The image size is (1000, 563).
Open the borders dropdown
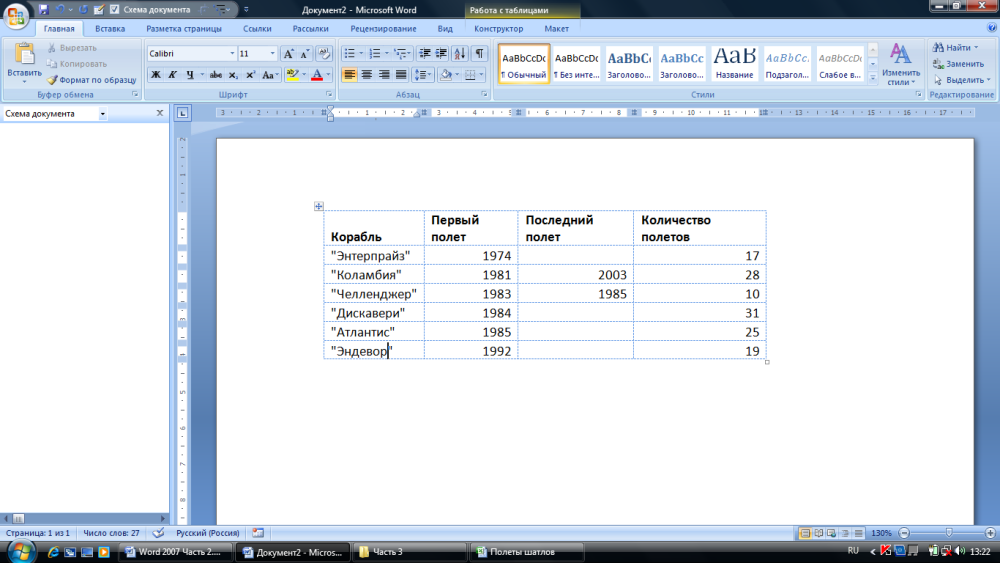tap(481, 75)
